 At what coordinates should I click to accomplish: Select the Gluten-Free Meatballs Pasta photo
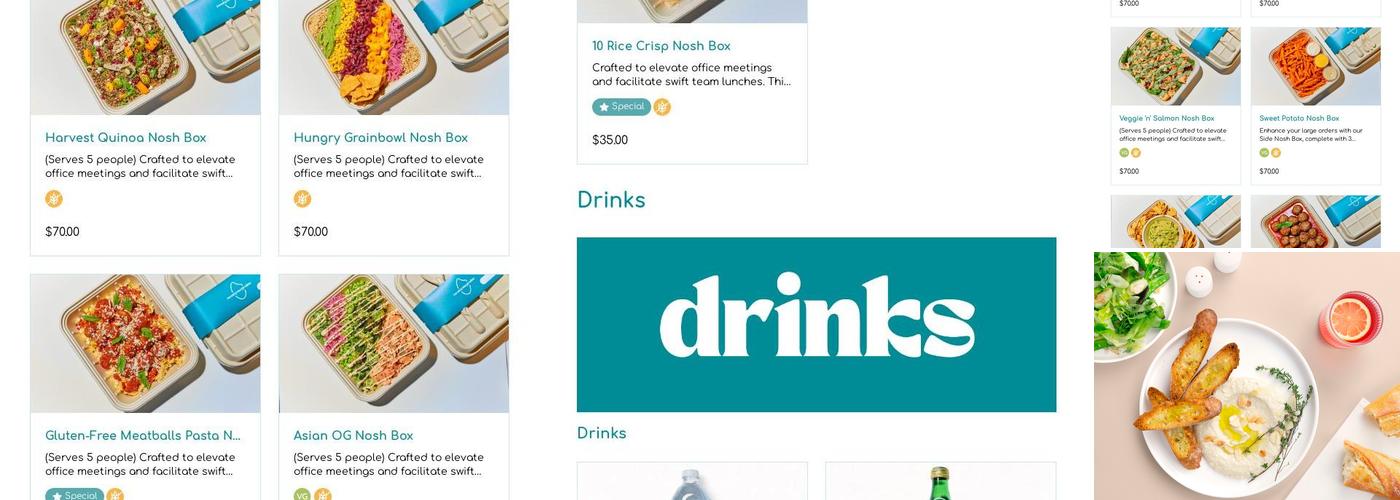pyautogui.click(x=145, y=344)
